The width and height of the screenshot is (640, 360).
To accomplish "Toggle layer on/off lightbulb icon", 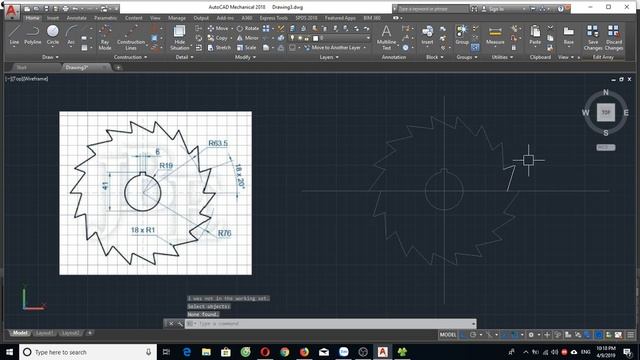I will point(292,38).
